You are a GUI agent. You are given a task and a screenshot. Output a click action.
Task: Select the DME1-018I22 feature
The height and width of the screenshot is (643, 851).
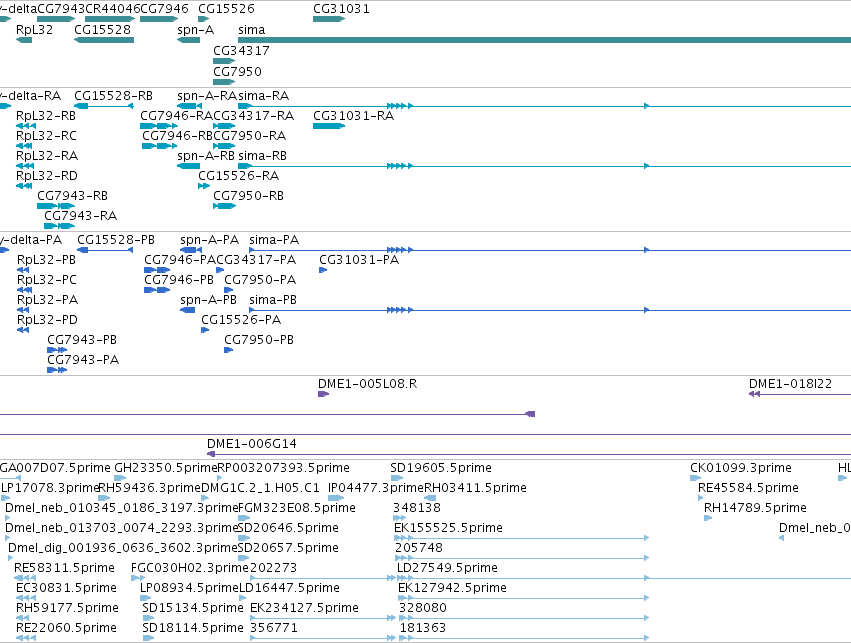click(x=800, y=394)
